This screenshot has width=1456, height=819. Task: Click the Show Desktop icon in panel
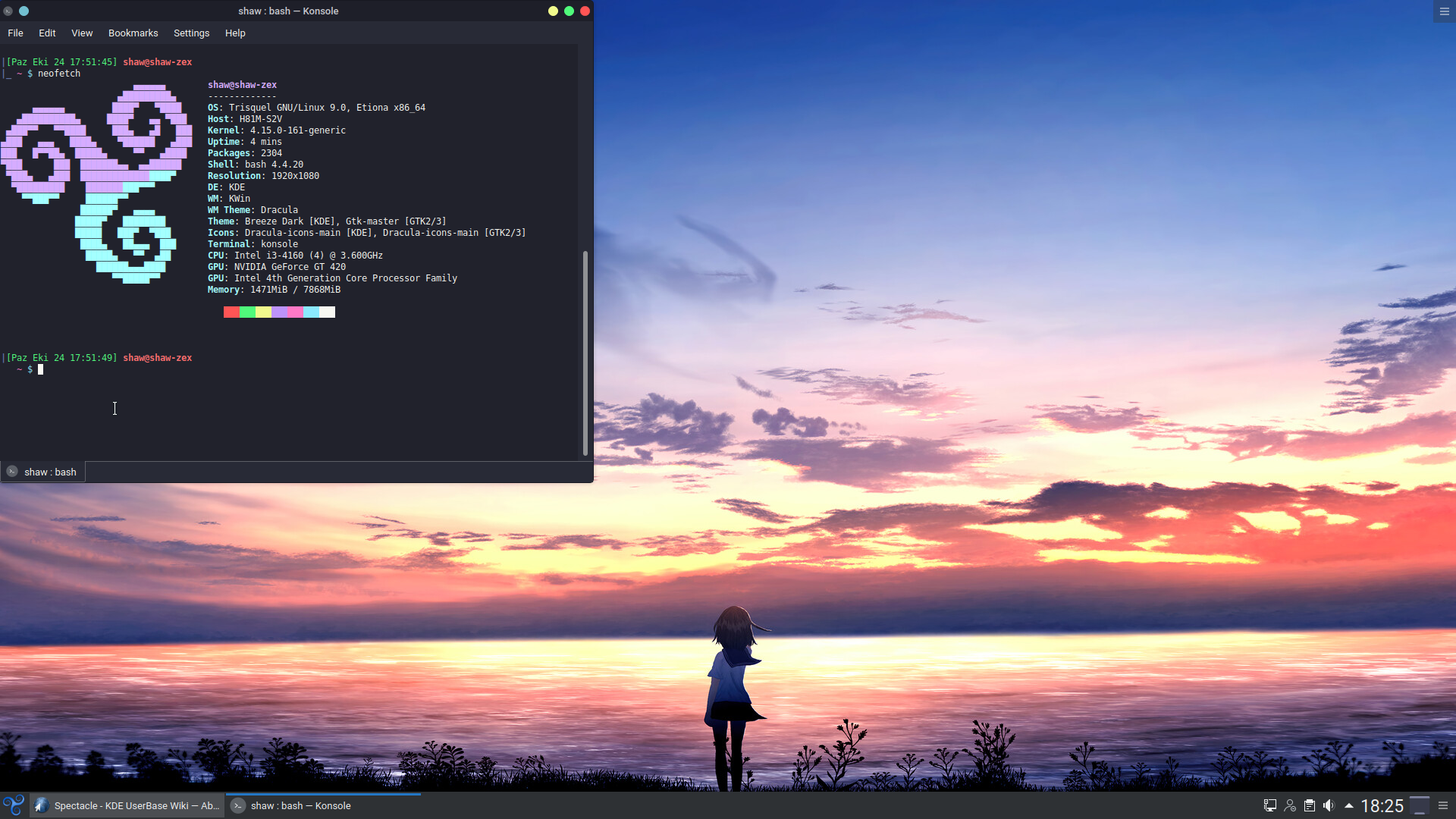click(x=1420, y=805)
